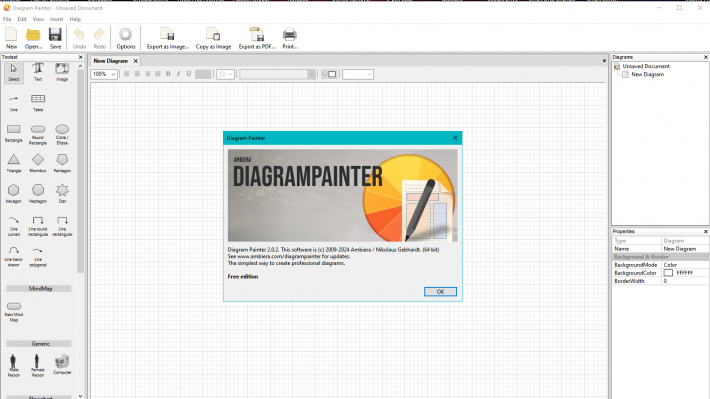Click the BackgroundMode Color value
Viewport: 710px width, 399px height.
(685, 264)
